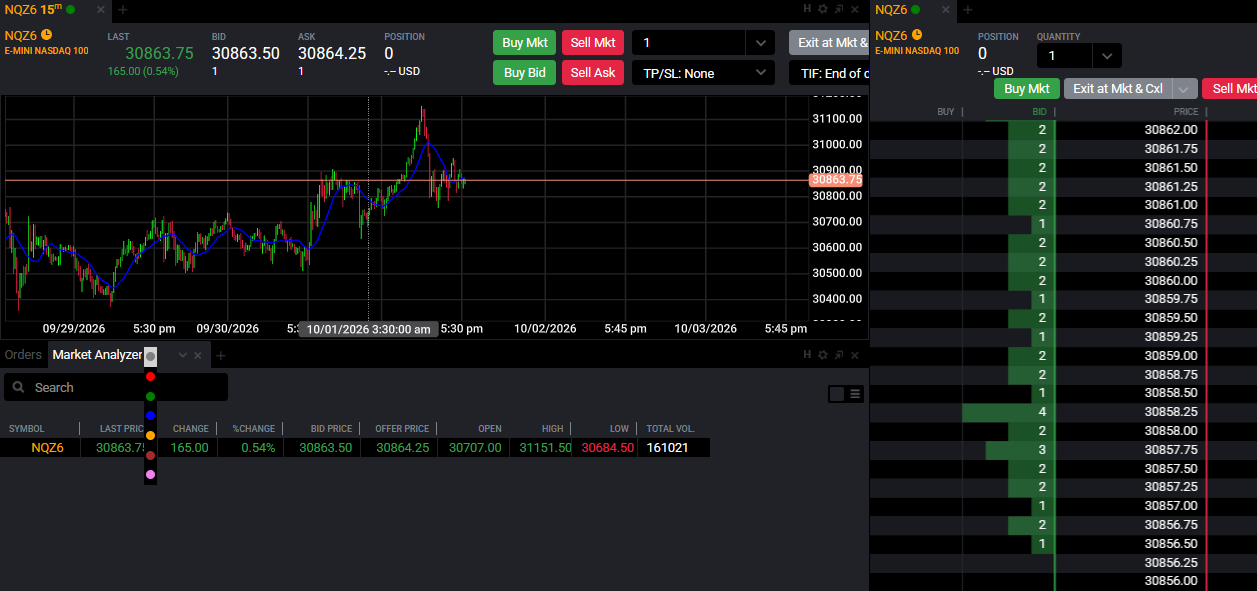Viewport: 1257px width, 591px height.
Task: Select the Market Analyzer tab
Action: pos(97,355)
